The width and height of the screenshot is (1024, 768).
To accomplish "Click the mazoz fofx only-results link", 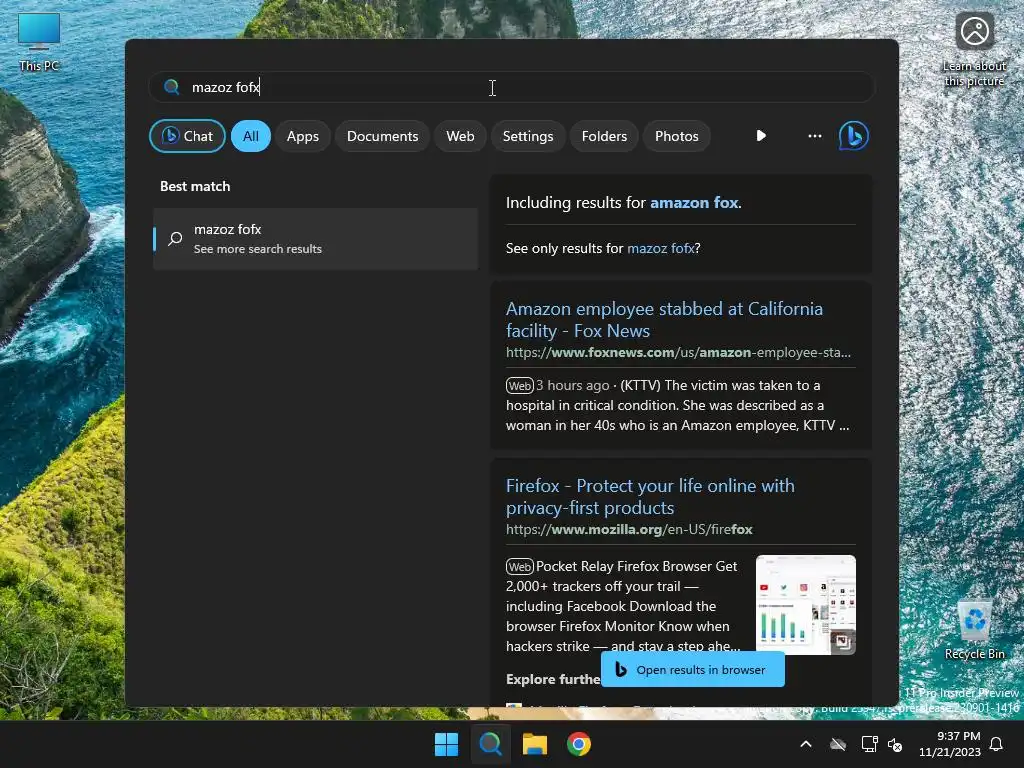I will tap(660, 248).
